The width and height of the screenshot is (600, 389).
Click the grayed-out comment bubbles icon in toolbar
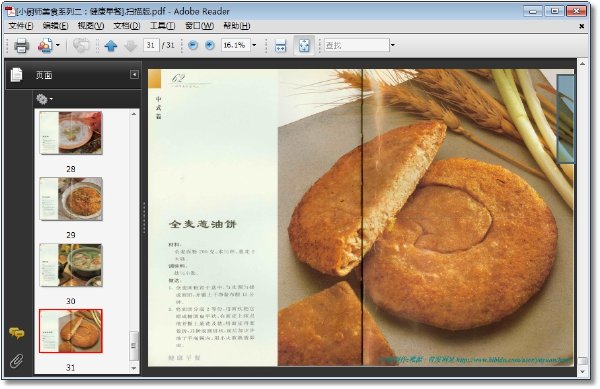point(81,46)
